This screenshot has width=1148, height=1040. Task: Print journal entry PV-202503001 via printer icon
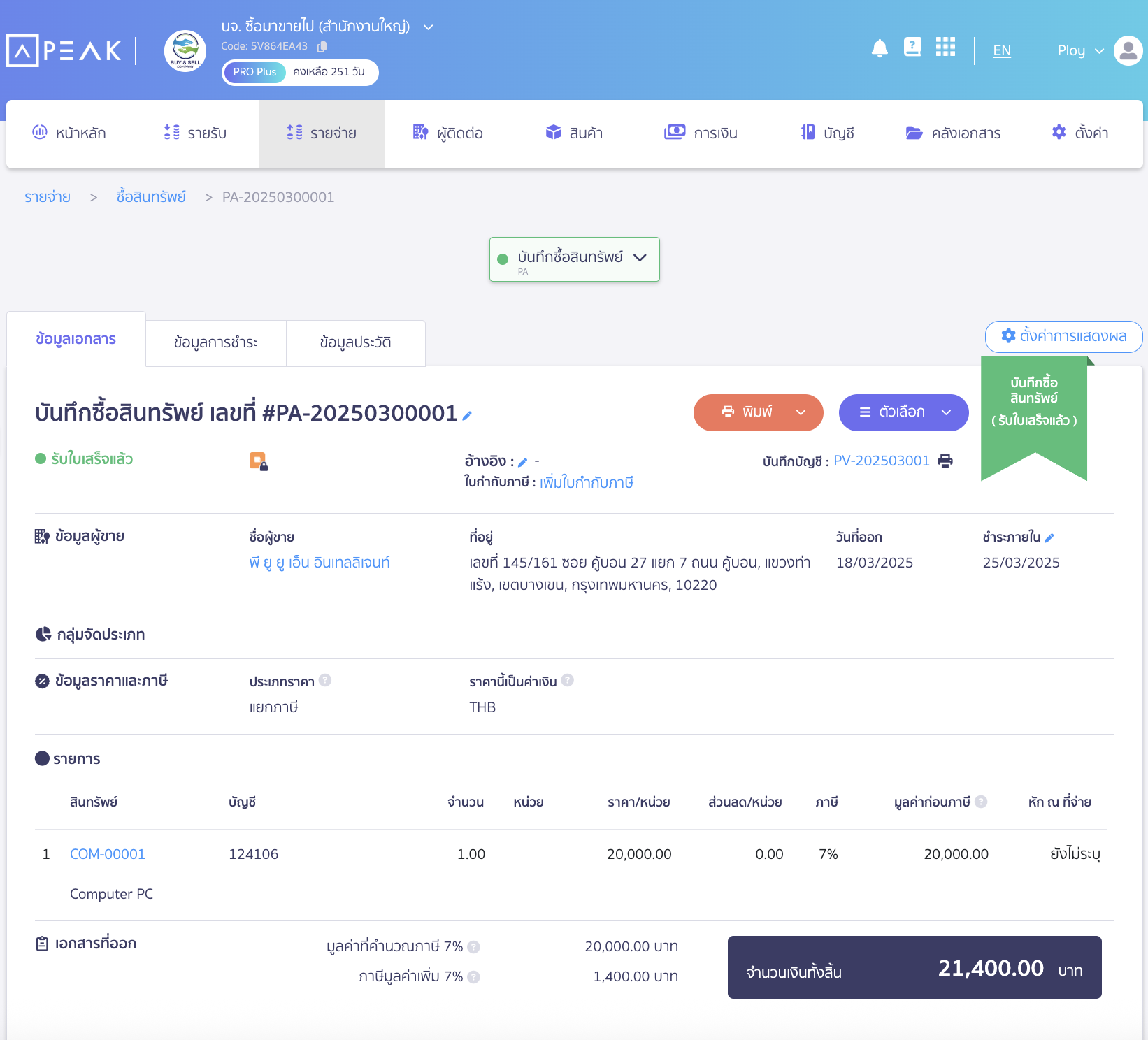click(945, 461)
